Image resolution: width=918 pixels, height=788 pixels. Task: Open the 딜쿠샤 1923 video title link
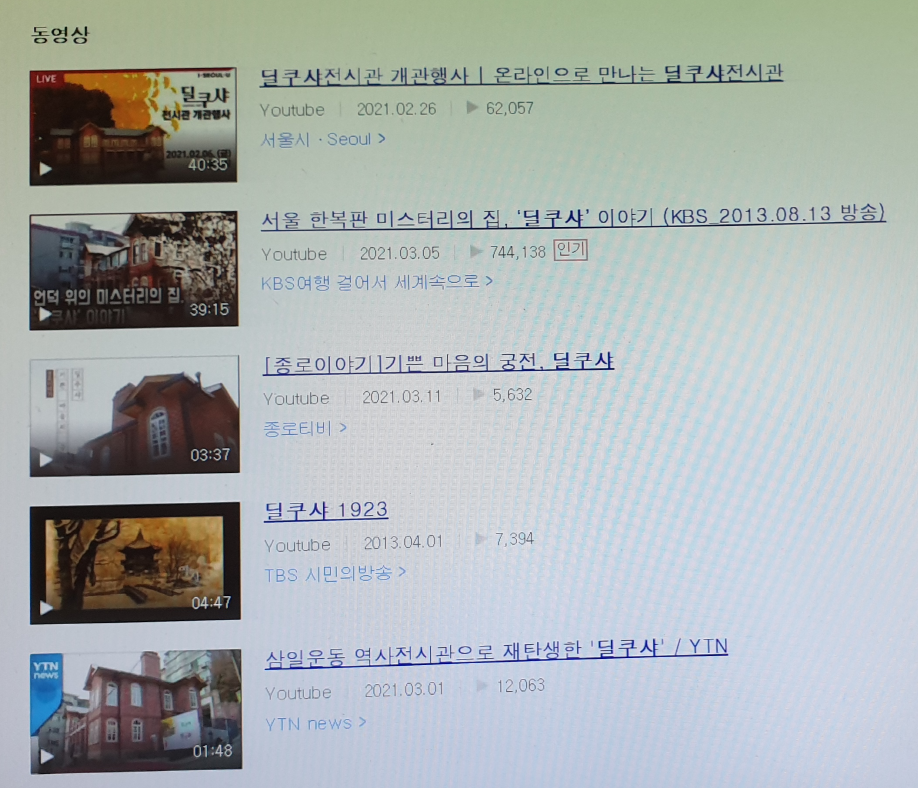tap(326, 511)
